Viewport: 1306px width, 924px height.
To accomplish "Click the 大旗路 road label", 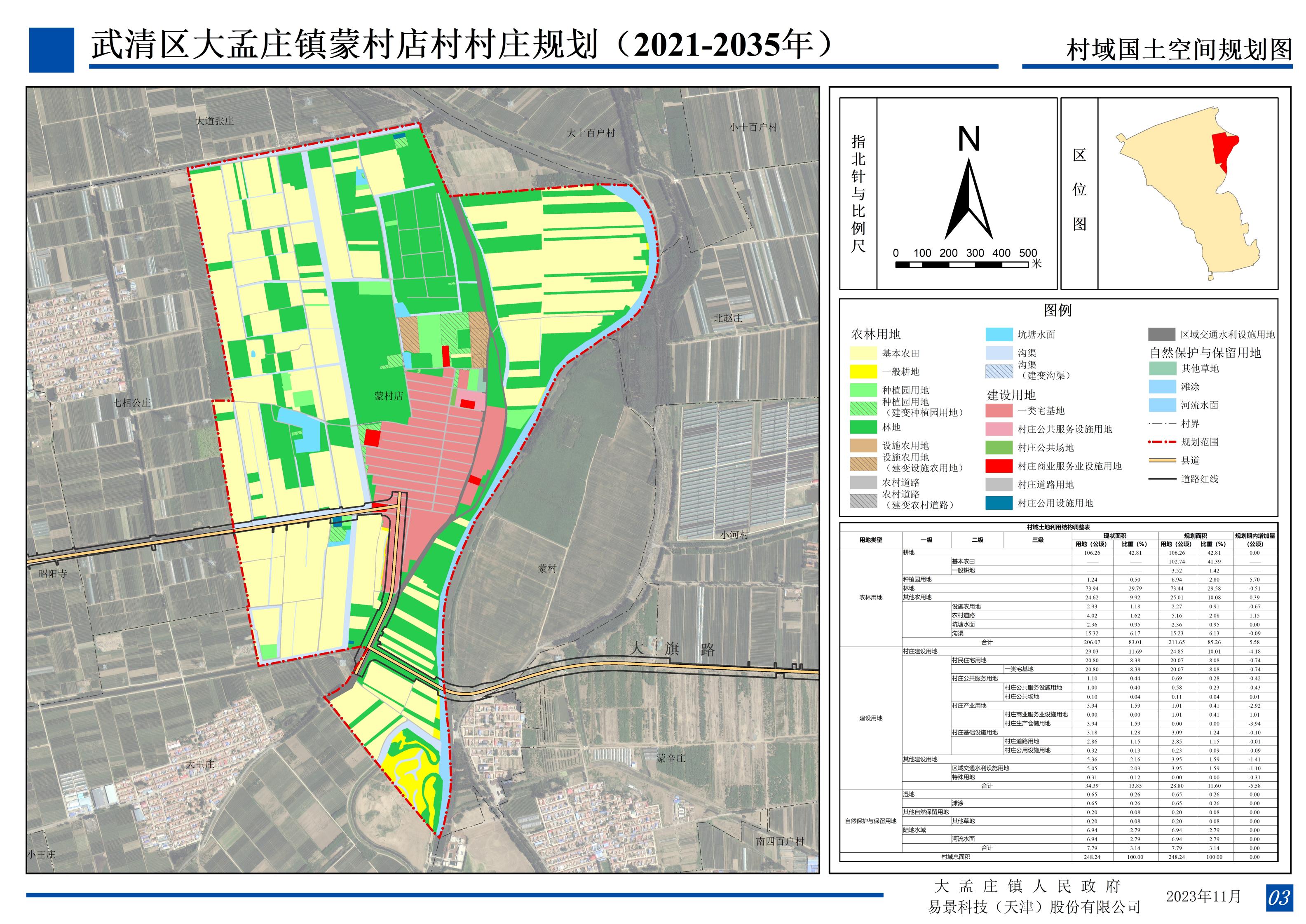I will pos(672,649).
